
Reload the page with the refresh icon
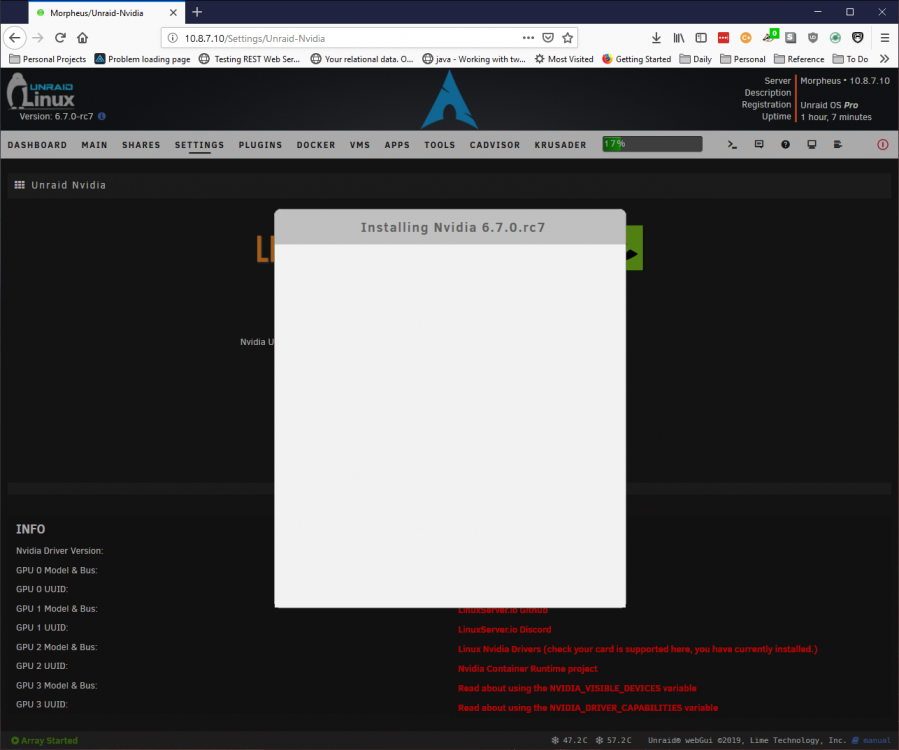(x=60, y=38)
